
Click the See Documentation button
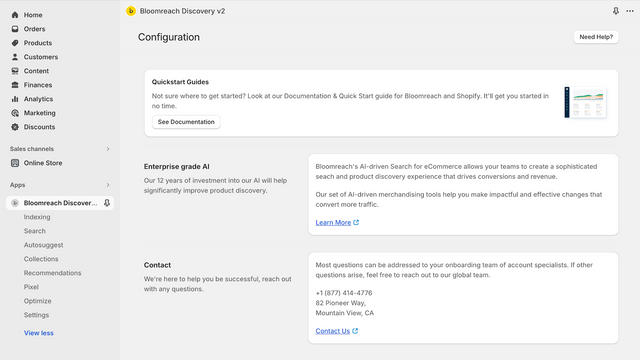click(186, 122)
